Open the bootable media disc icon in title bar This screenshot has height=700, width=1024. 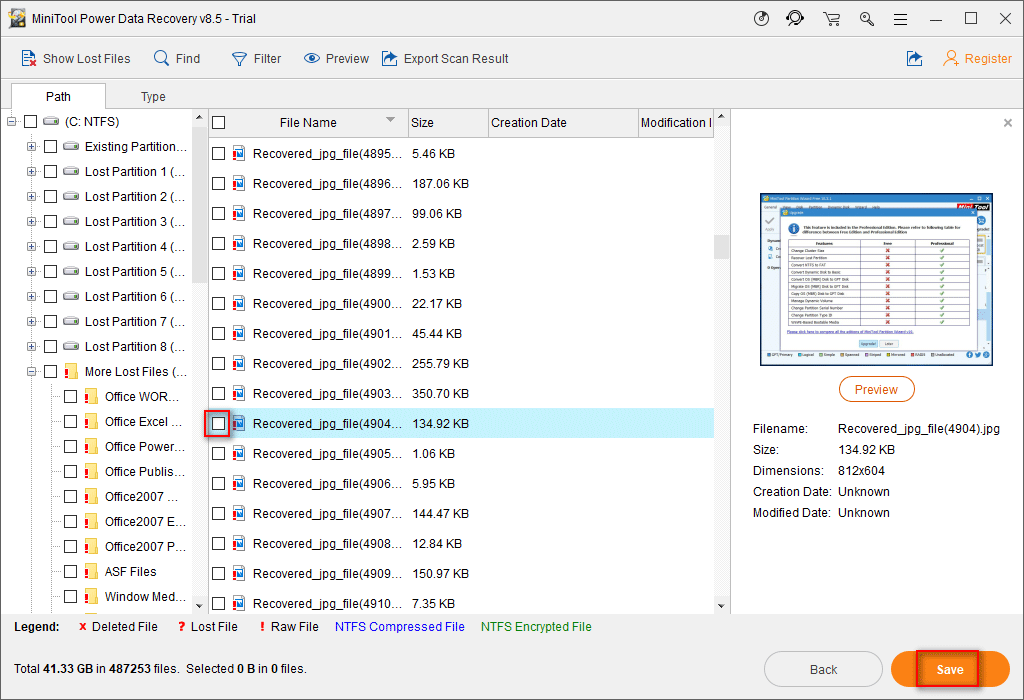(761, 18)
